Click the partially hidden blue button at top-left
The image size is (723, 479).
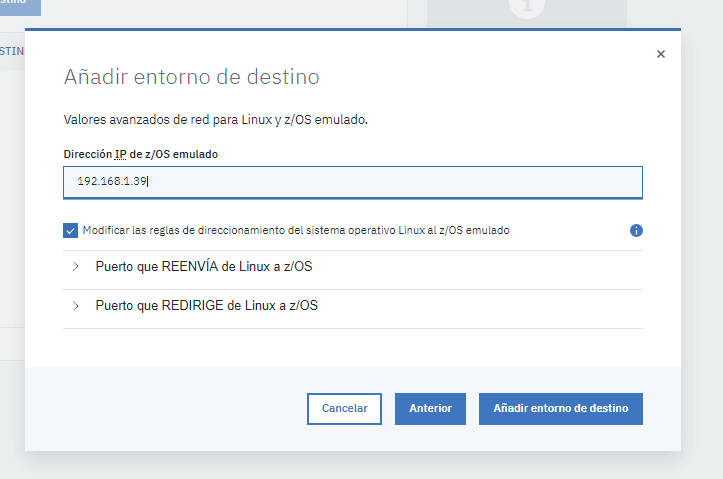tap(20, 6)
